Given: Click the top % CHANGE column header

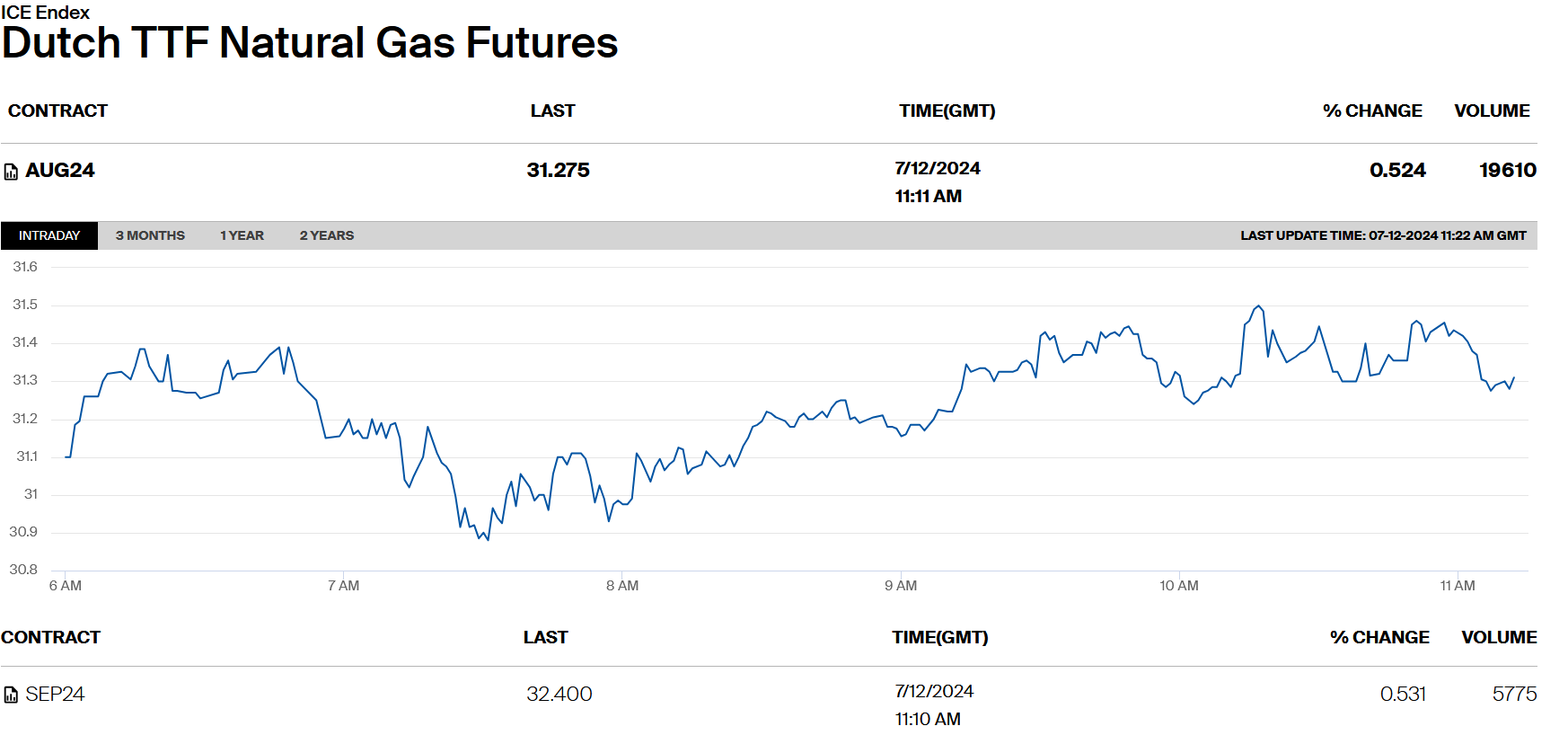Looking at the screenshot, I should [x=1372, y=111].
